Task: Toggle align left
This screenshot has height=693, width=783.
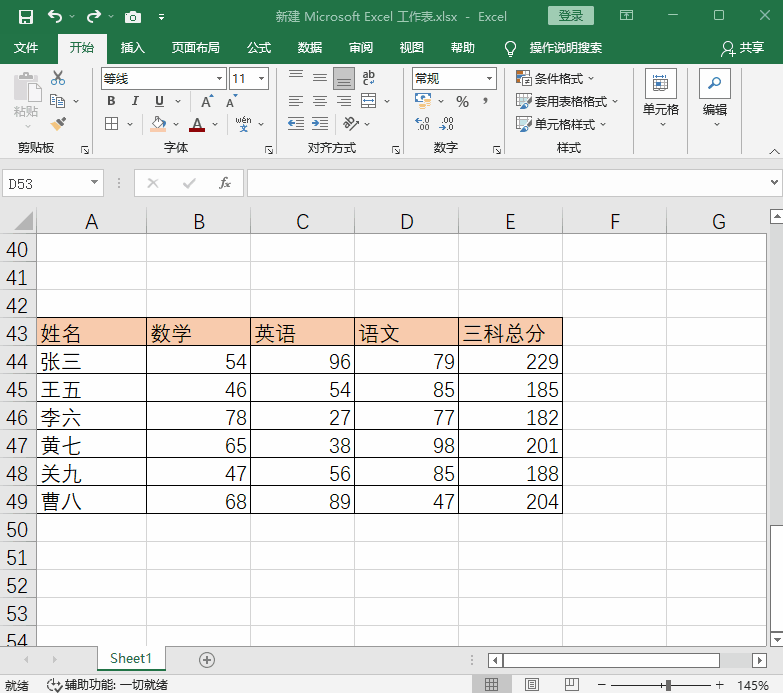Action: [x=296, y=101]
